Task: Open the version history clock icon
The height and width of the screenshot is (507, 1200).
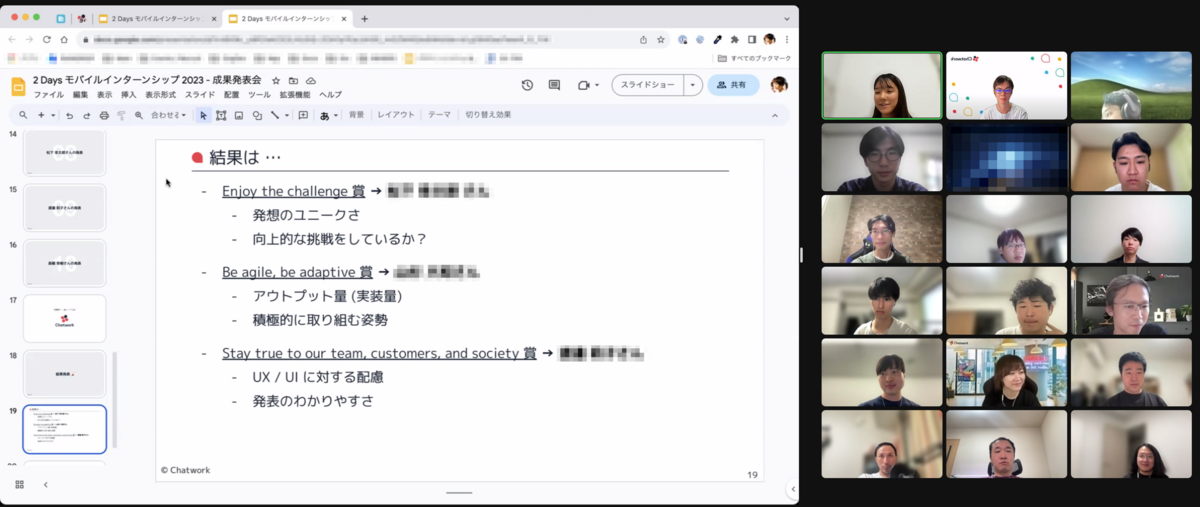Action: (527, 85)
